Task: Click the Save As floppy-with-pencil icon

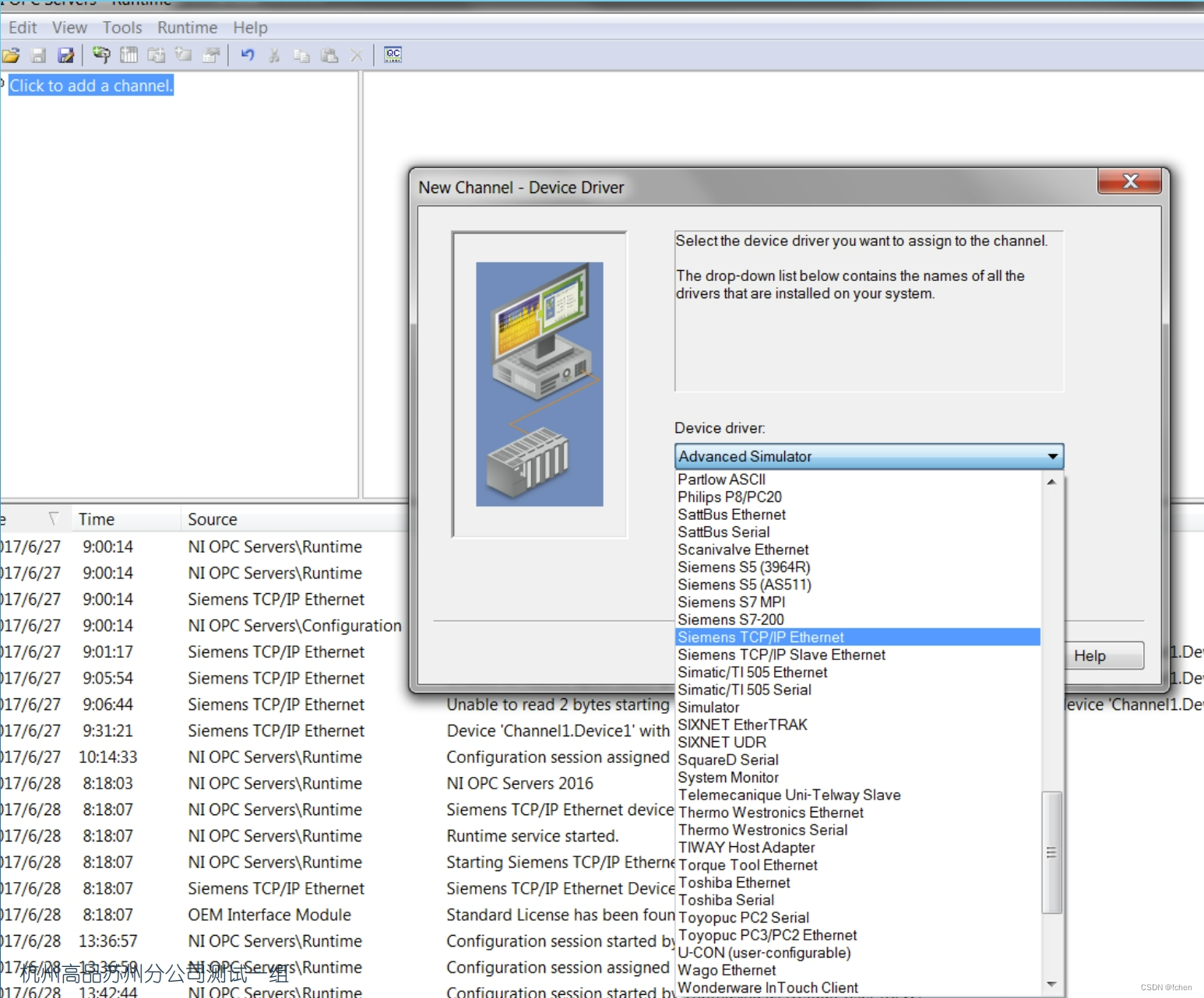Action: coord(66,55)
